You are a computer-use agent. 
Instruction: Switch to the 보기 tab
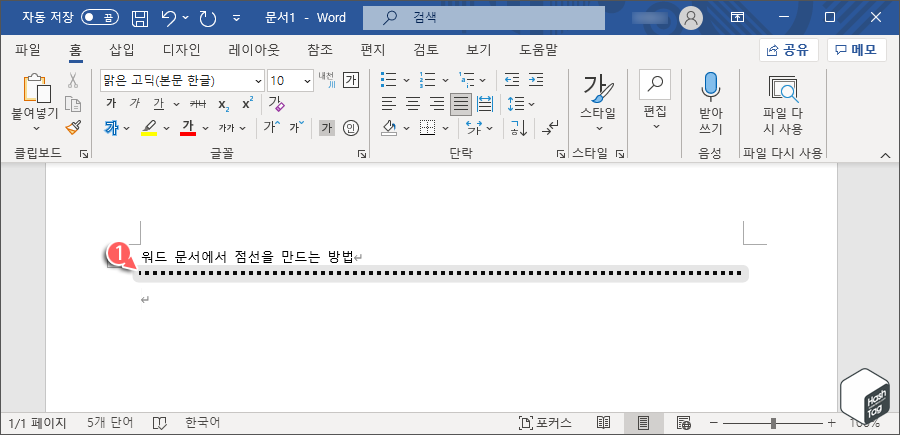coord(479,51)
